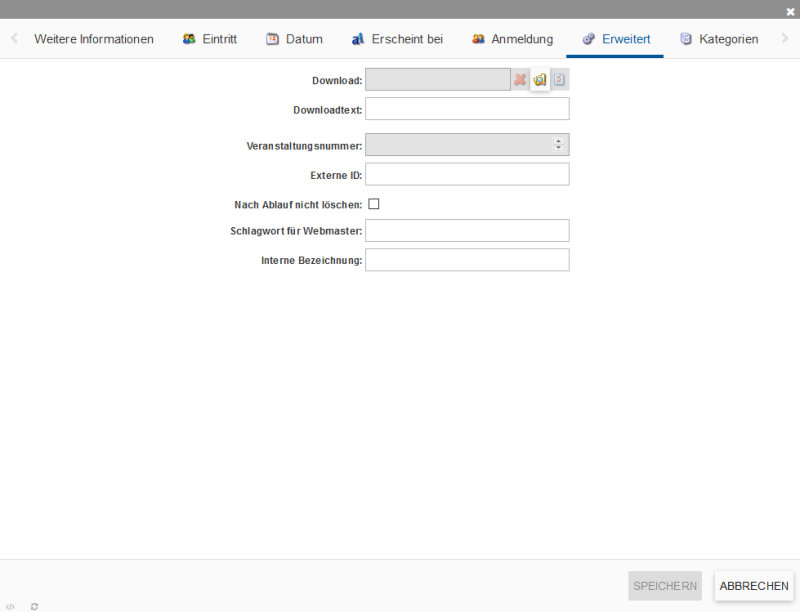Image resolution: width=800 pixels, height=612 pixels.
Task: Close the dialog with the top-right X
Action: [x=790, y=11]
